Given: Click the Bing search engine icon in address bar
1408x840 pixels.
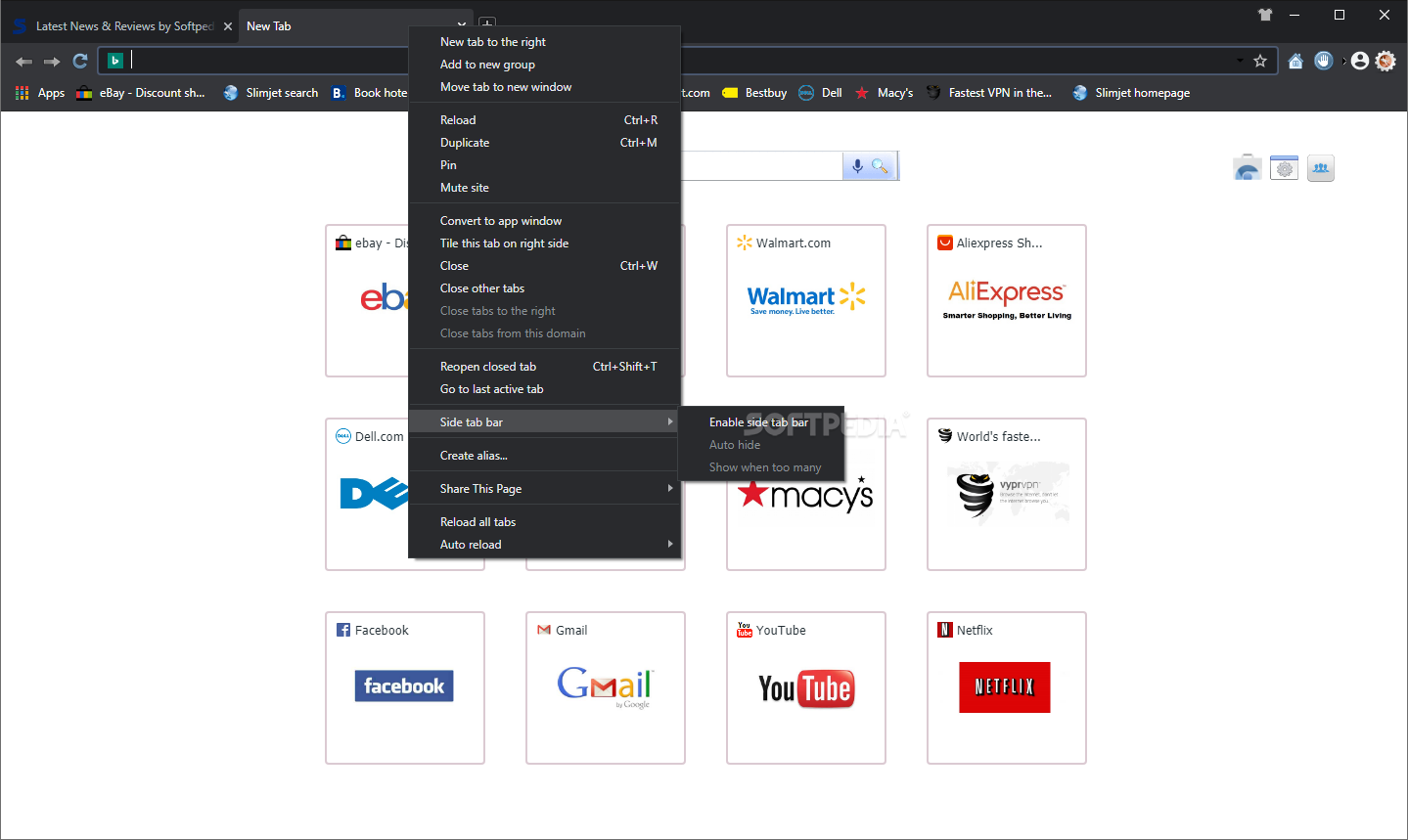Looking at the screenshot, I should pyautogui.click(x=114, y=61).
